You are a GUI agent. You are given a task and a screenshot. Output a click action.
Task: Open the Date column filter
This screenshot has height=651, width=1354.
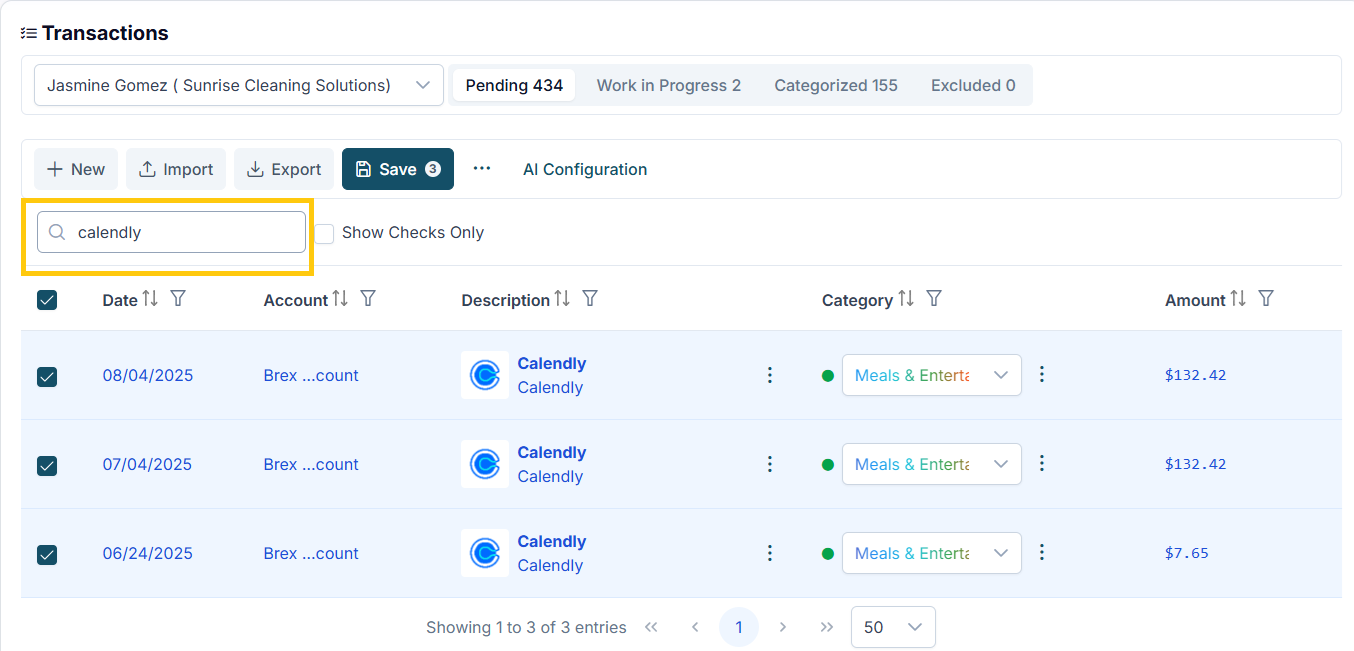[x=178, y=299]
